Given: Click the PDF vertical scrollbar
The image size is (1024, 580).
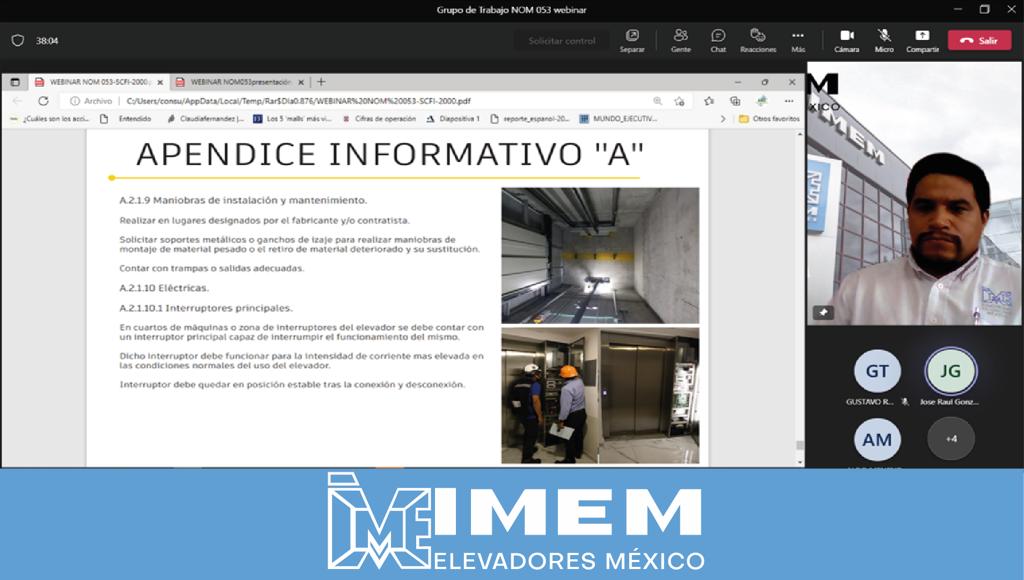Looking at the screenshot, I should coord(798,300).
